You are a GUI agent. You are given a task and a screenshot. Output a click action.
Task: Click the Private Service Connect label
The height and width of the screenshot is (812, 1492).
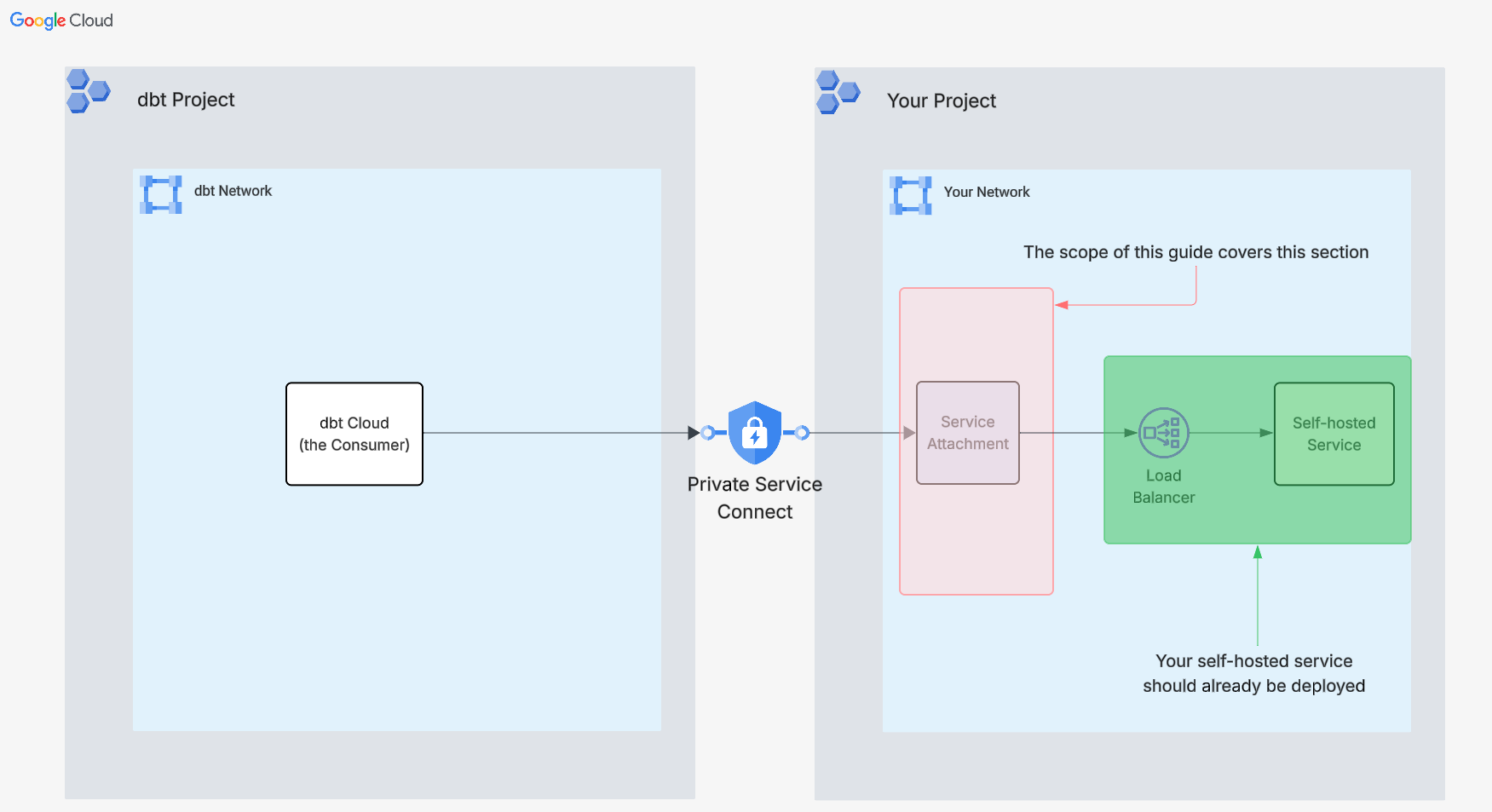pos(755,498)
